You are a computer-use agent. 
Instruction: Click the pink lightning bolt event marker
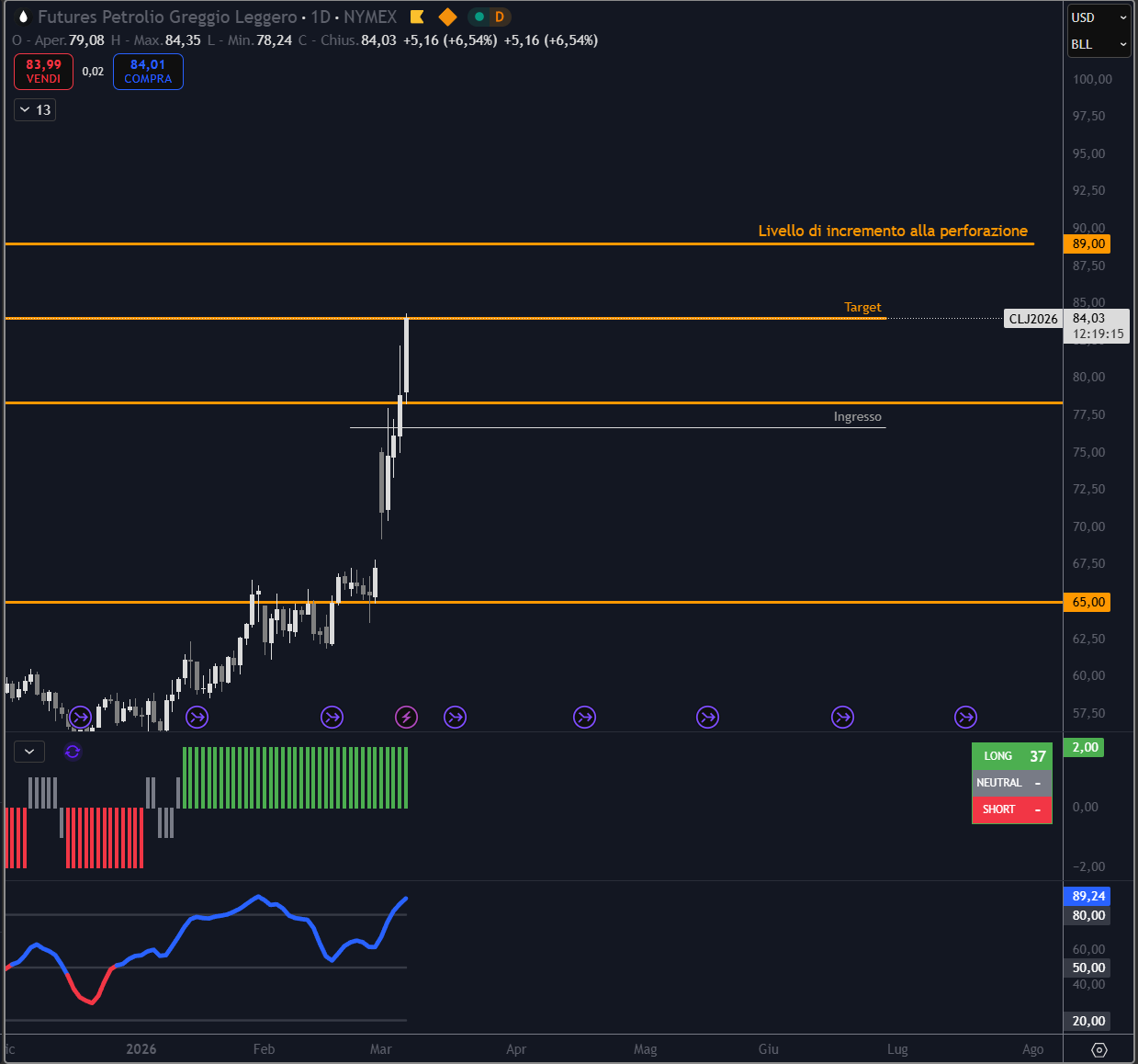(x=406, y=717)
